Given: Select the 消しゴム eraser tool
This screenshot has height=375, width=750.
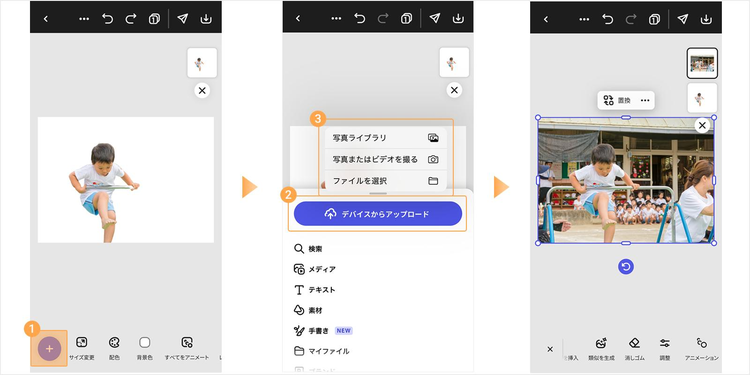Looking at the screenshot, I should [x=634, y=349].
